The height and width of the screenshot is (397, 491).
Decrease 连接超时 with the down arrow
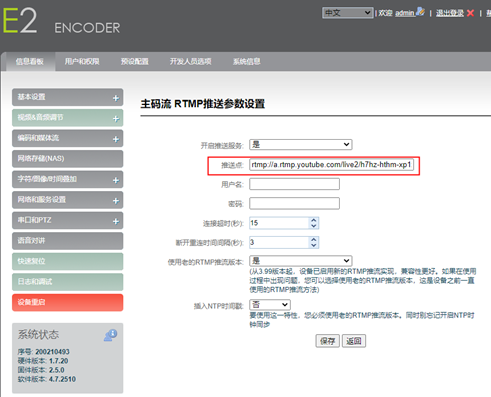pos(313,226)
